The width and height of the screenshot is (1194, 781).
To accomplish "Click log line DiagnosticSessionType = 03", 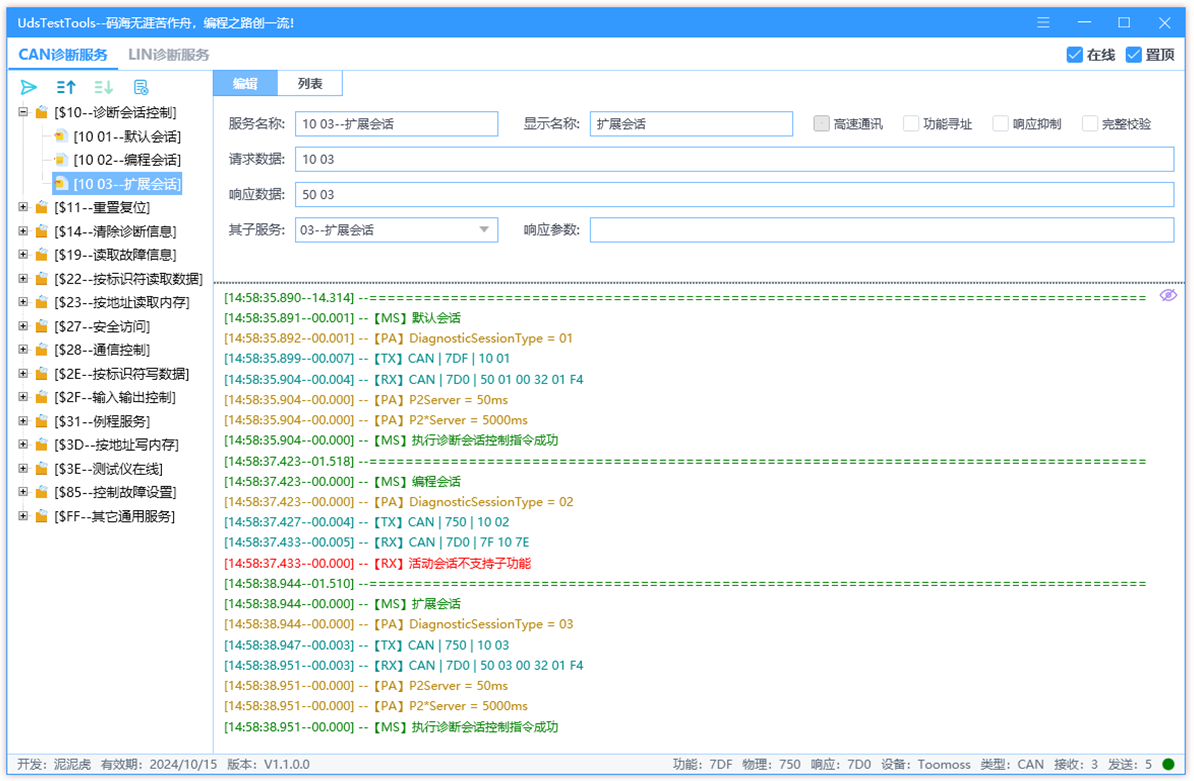I will (x=398, y=624).
